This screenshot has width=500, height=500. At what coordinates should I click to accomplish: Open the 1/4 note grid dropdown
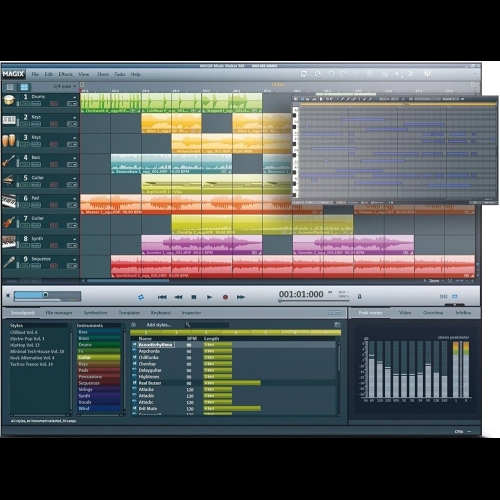coord(65,86)
